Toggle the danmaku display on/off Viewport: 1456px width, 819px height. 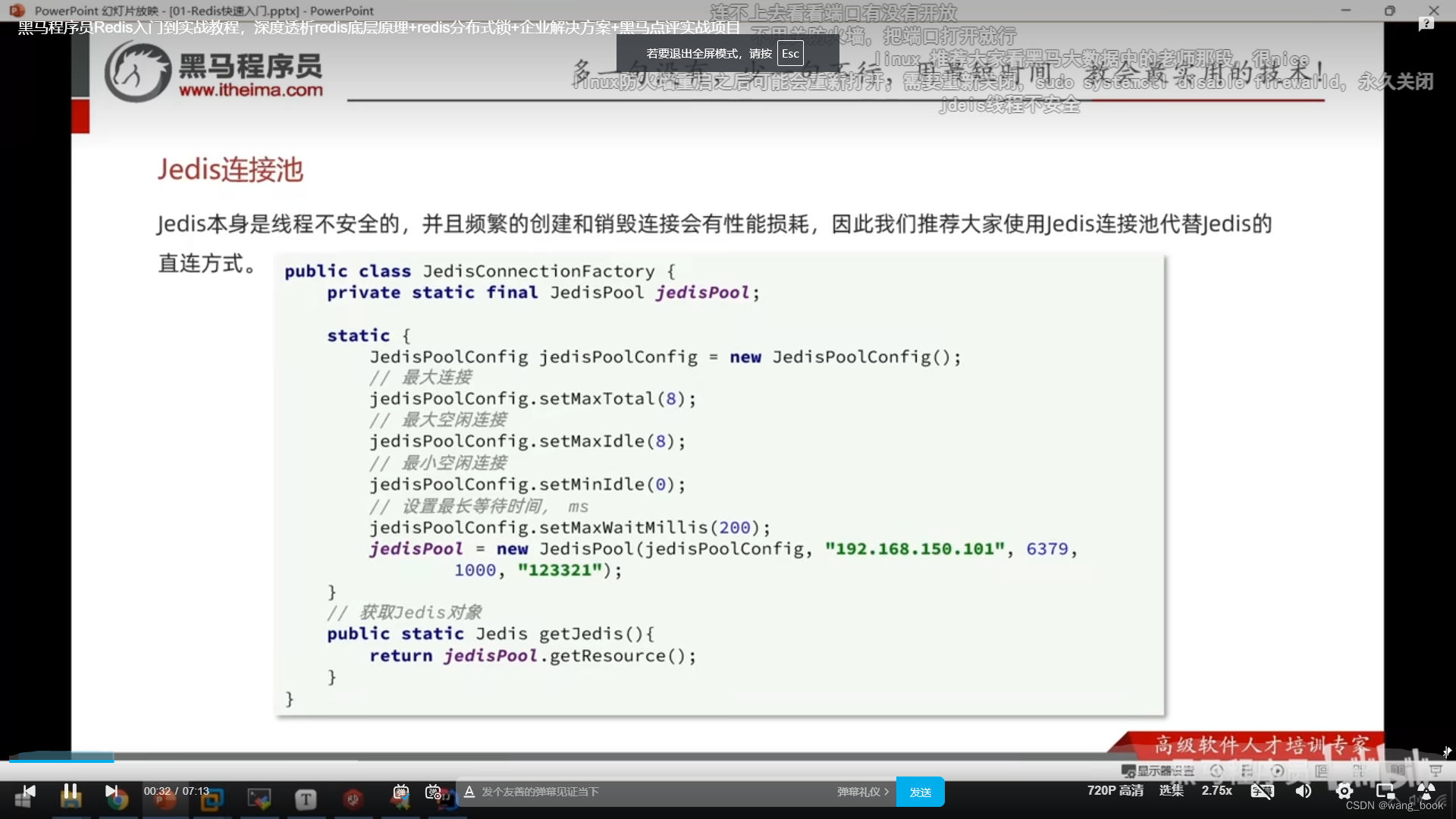pos(401,792)
